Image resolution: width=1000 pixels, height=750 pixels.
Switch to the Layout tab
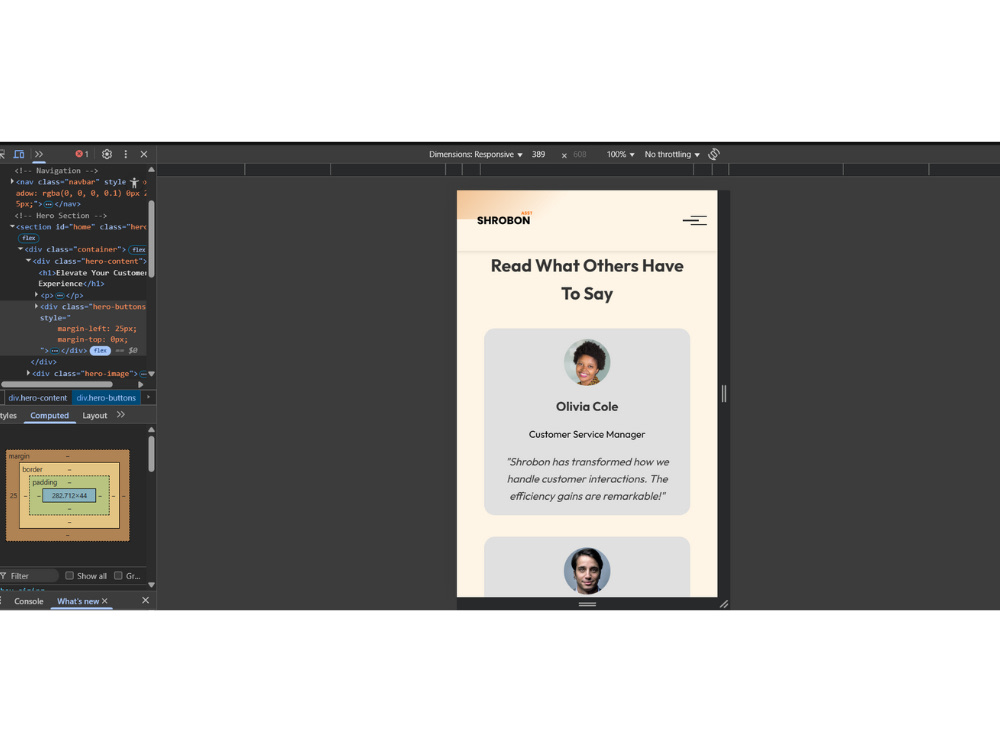pos(95,416)
